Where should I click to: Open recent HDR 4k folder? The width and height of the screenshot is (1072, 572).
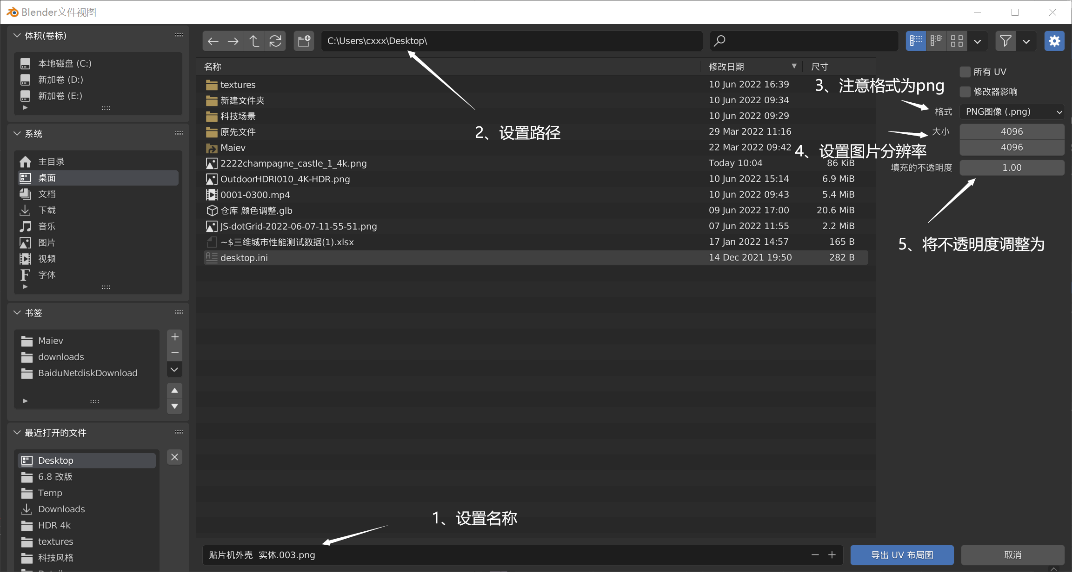[x=88, y=526]
